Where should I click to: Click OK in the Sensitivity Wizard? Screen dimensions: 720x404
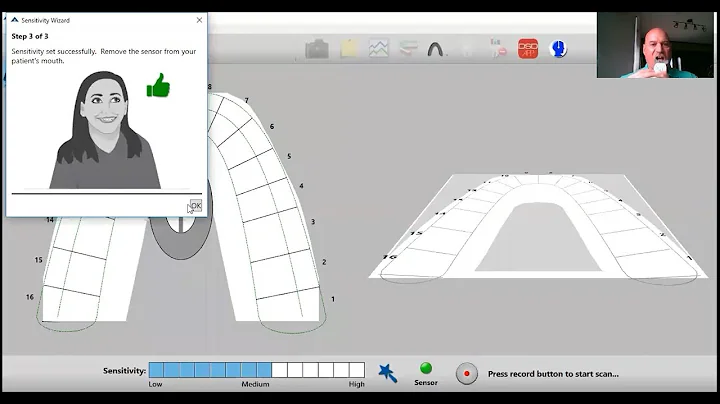[x=196, y=206]
